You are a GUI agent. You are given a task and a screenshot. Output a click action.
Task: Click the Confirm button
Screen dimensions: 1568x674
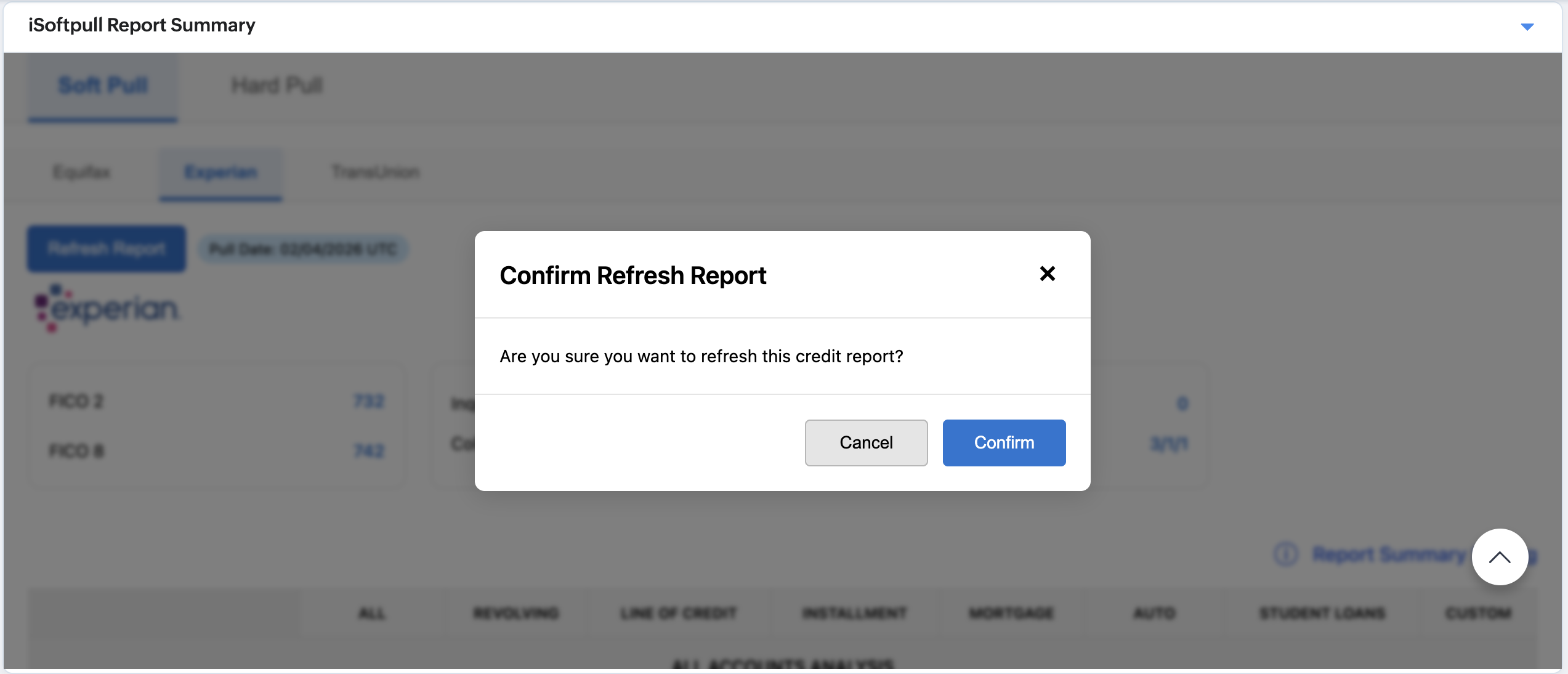coord(1003,442)
